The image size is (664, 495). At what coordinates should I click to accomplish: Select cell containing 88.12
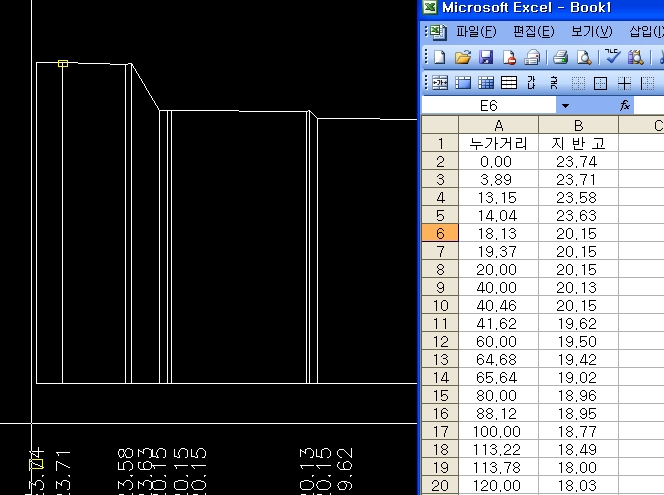[498, 413]
